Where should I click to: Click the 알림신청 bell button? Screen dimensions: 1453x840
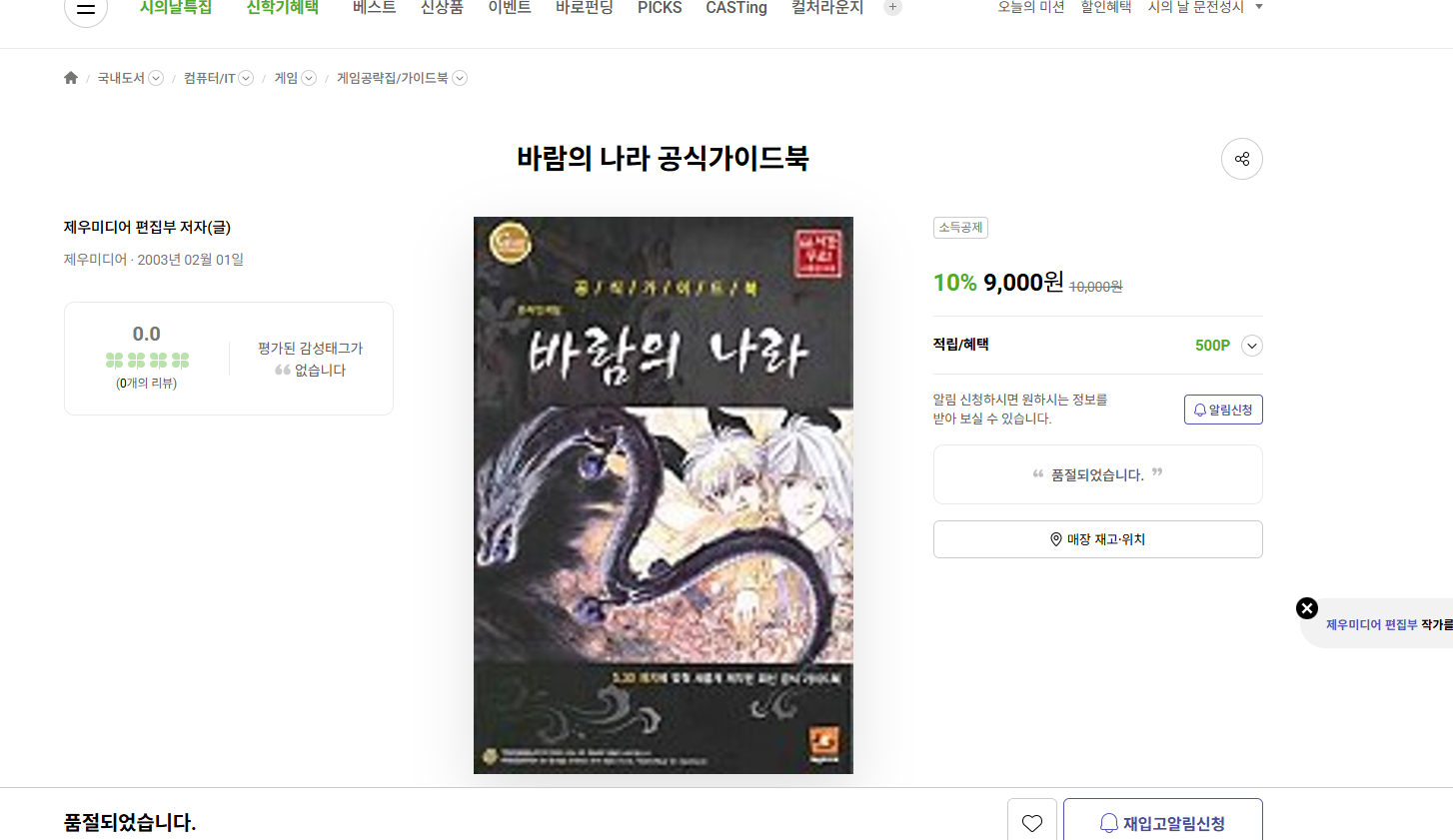(1223, 410)
